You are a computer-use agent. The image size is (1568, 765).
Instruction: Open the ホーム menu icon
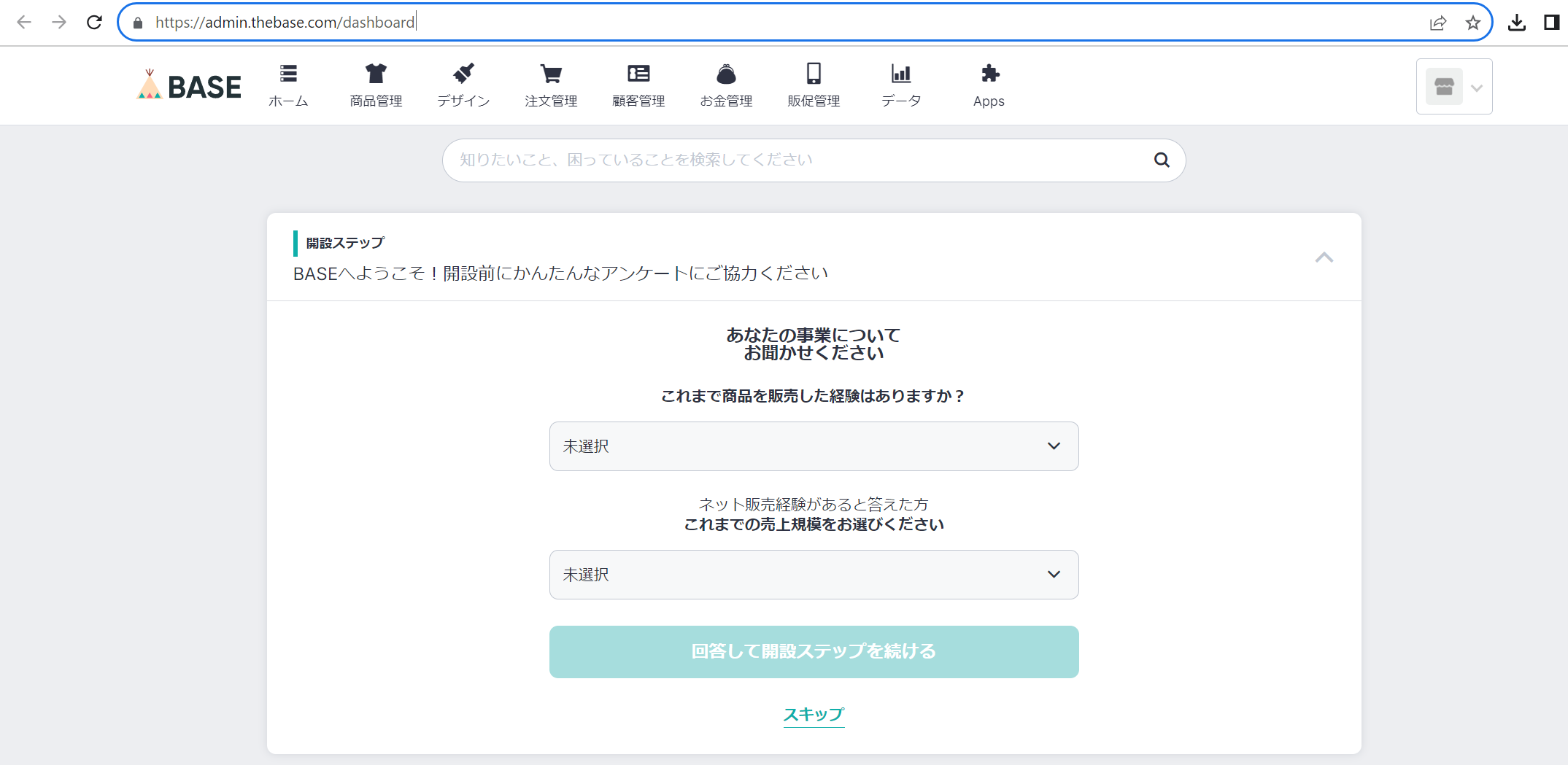point(288,74)
